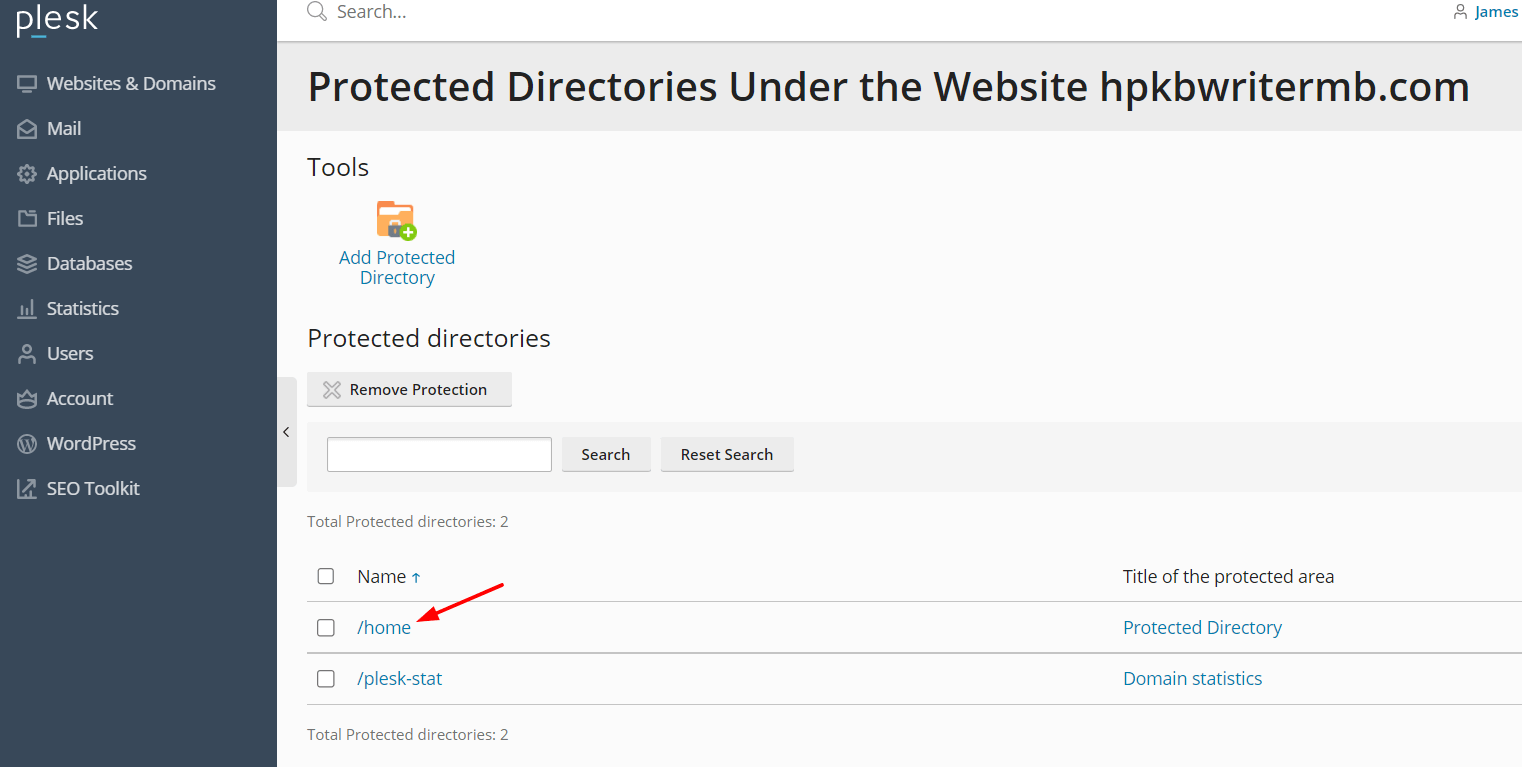The image size is (1522, 767).
Task: Check the checkbox next to /plesk-stat
Action: click(325, 678)
